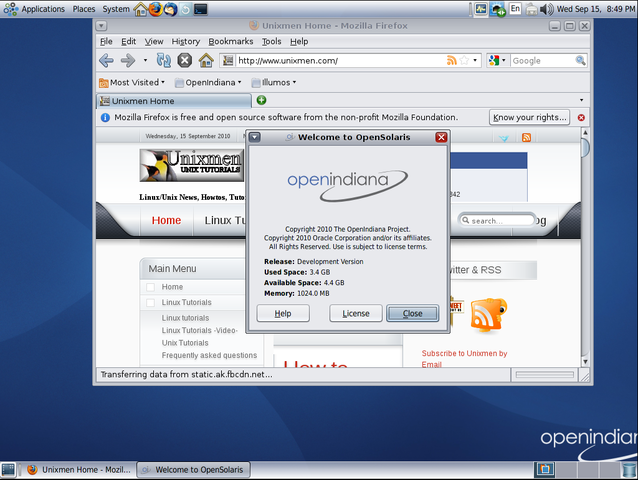Open search engine selector dropdown
Screen dimensions: 638x480
[497, 61]
